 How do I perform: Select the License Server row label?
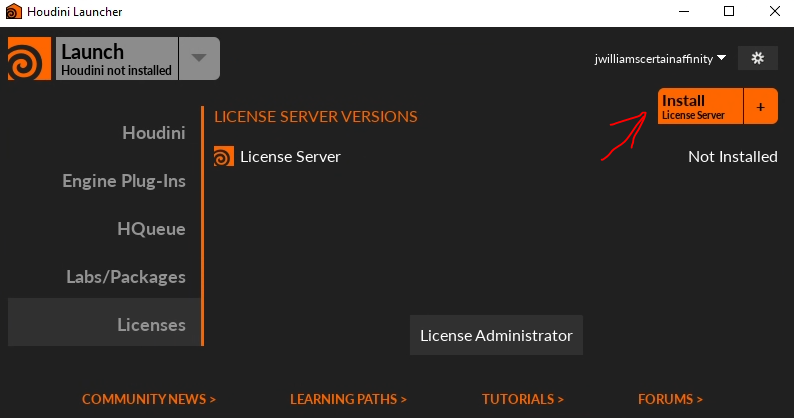pyautogui.click(x=290, y=157)
